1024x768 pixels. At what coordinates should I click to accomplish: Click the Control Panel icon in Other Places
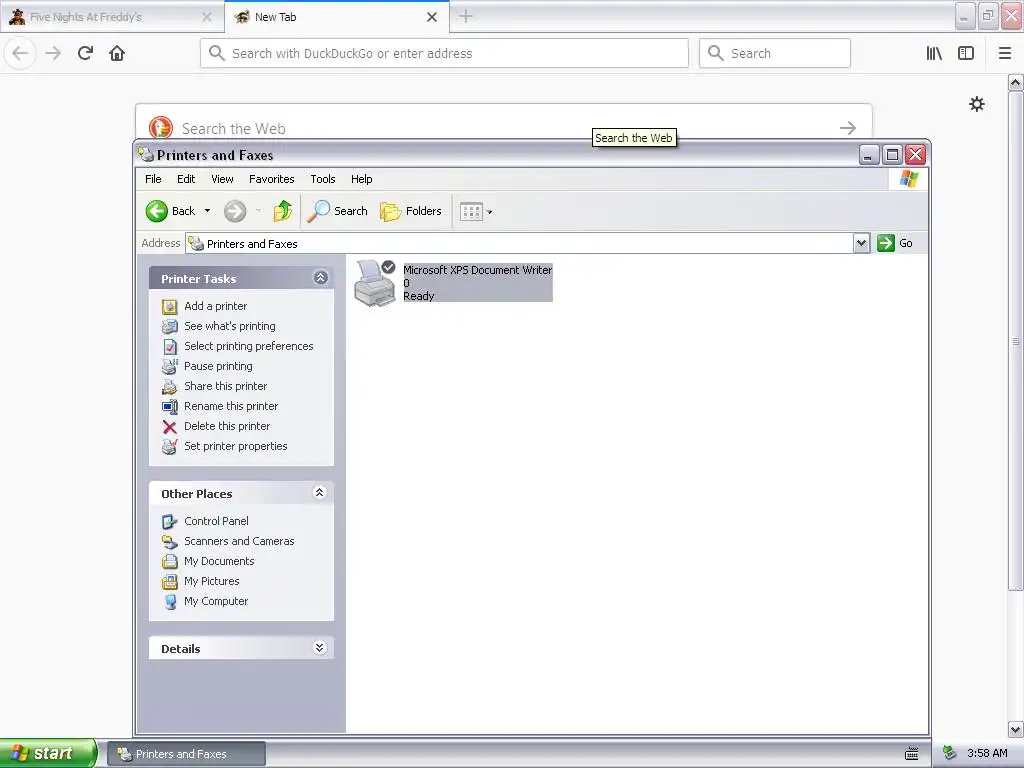tap(170, 521)
